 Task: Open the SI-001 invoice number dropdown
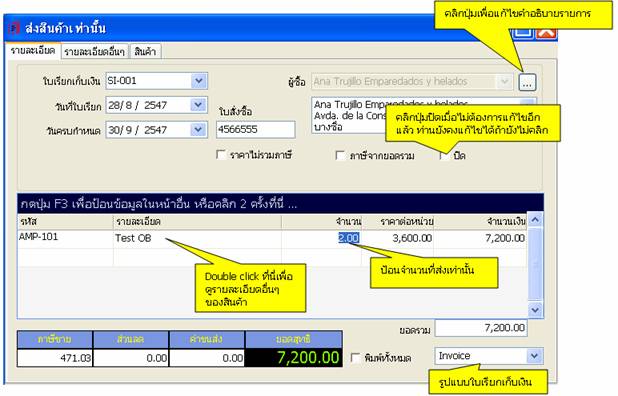pos(199,81)
